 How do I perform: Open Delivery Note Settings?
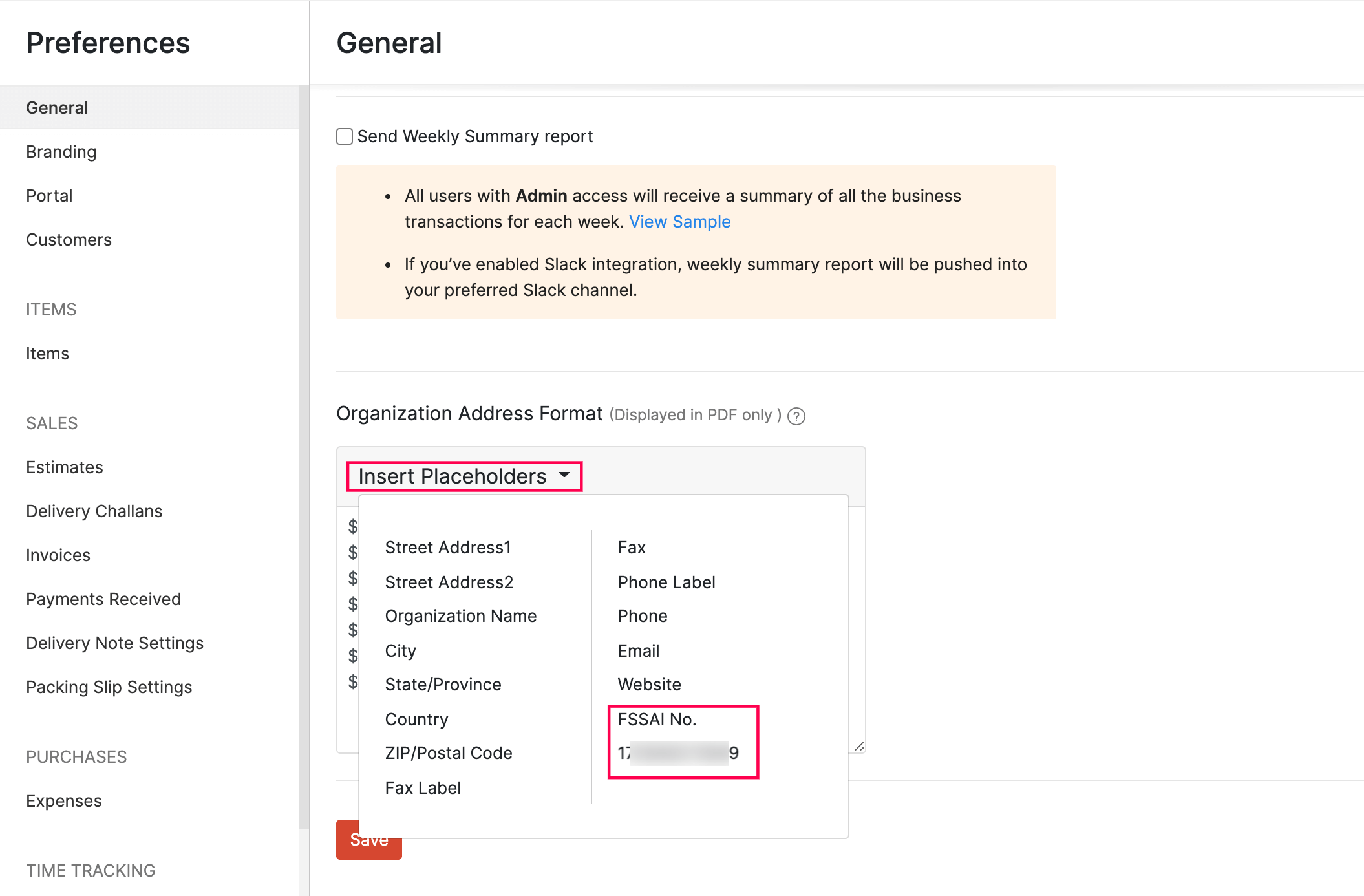point(114,643)
